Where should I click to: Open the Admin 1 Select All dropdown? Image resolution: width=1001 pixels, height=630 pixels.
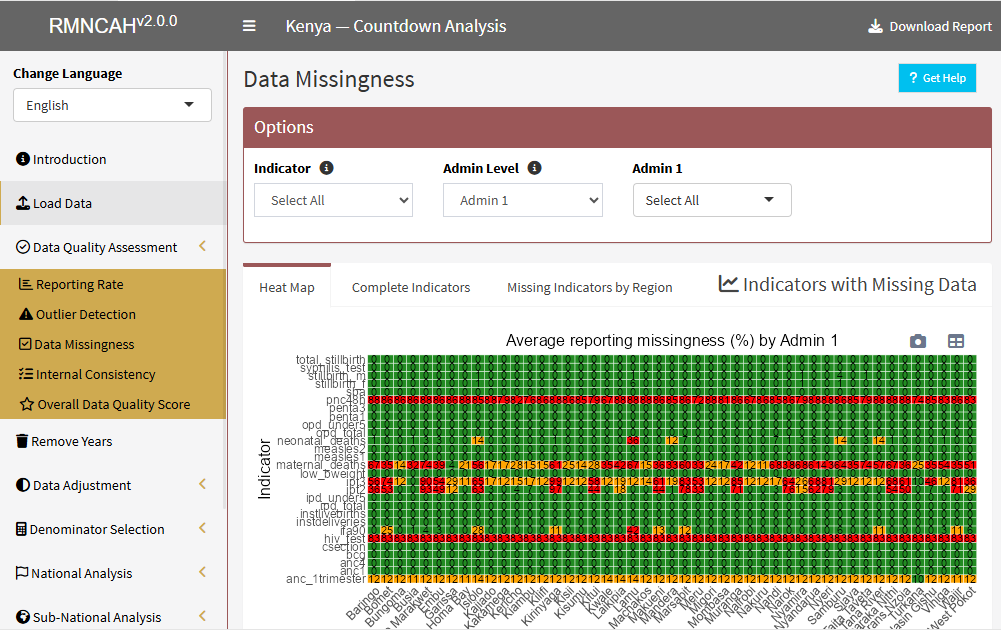[712, 200]
